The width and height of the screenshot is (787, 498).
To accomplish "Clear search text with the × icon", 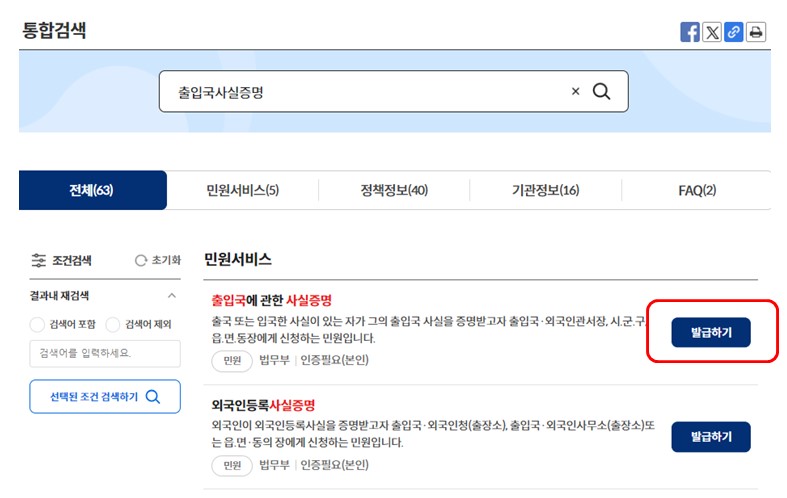I will (x=576, y=91).
